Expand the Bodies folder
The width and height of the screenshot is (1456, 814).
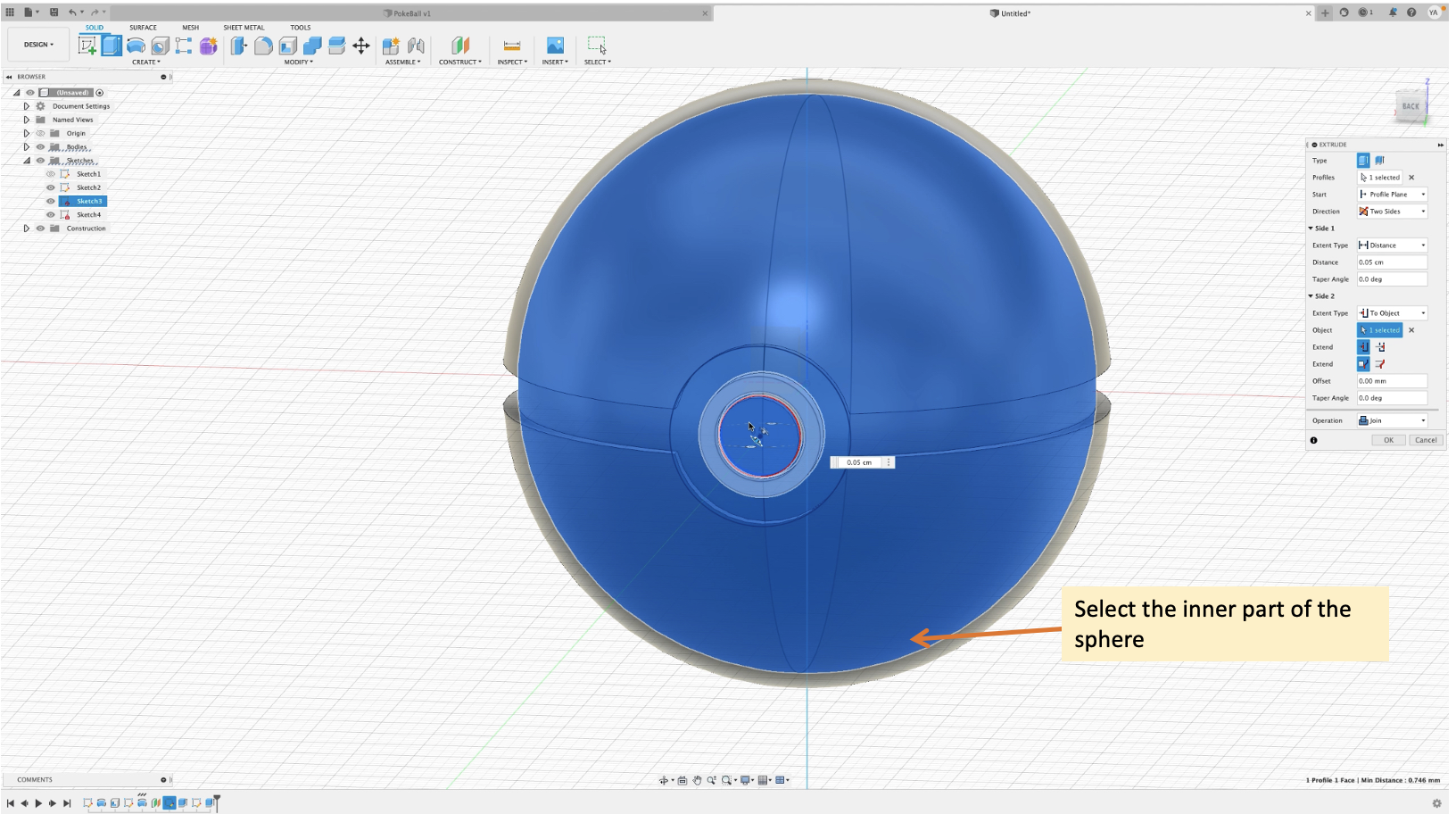(x=27, y=146)
